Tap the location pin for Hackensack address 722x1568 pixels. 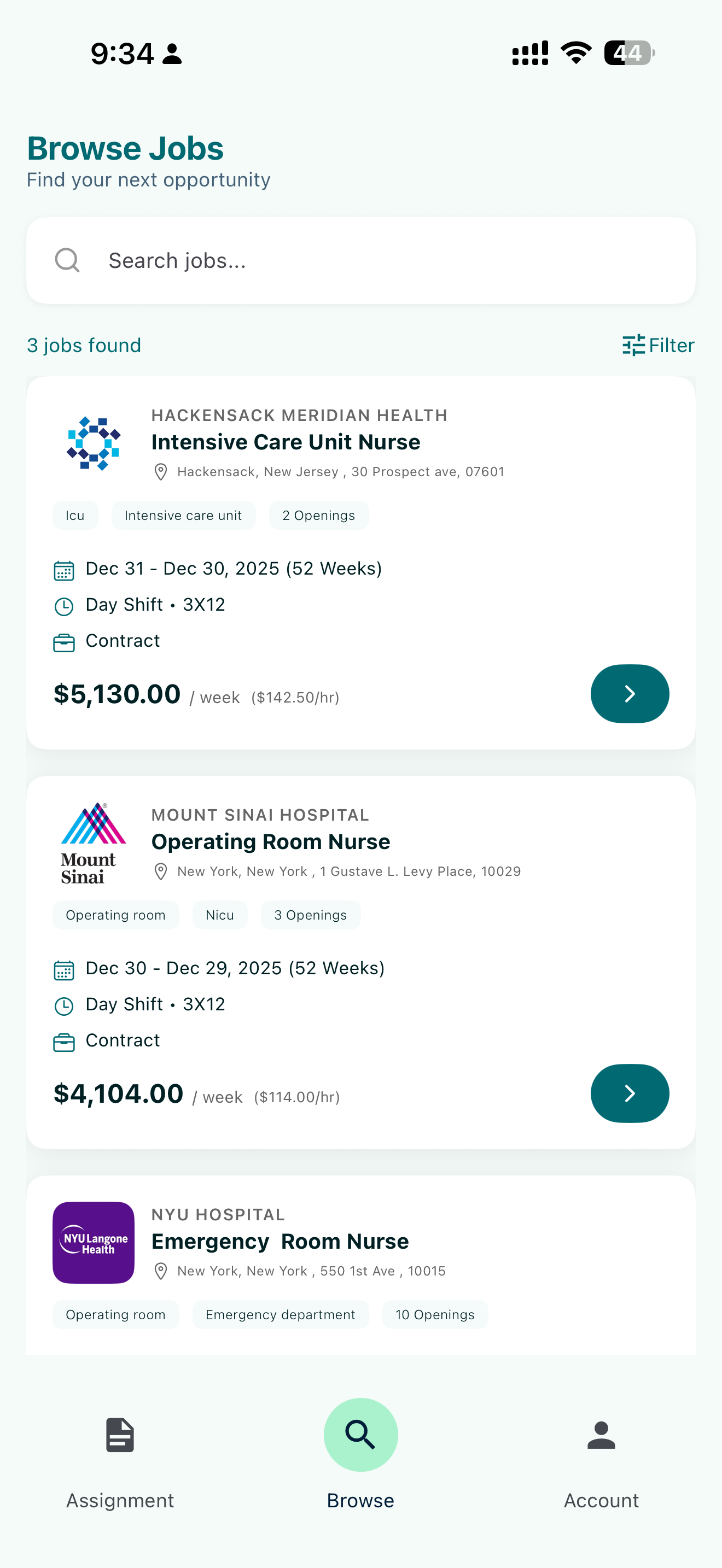161,472
